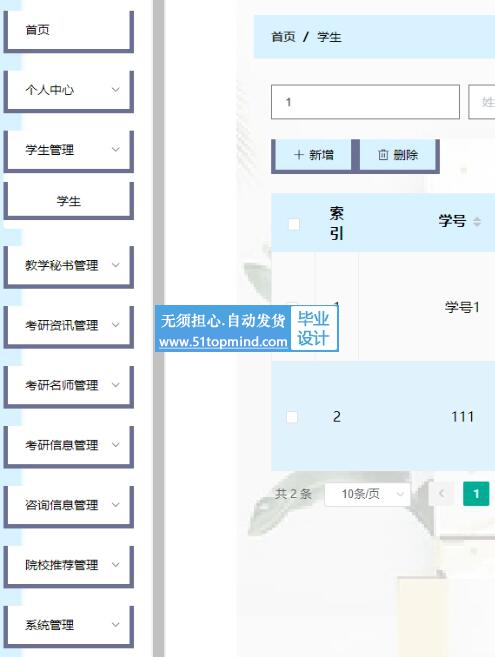Check the checkbox for row 2
The height and width of the screenshot is (657, 495).
pyautogui.click(x=292, y=417)
